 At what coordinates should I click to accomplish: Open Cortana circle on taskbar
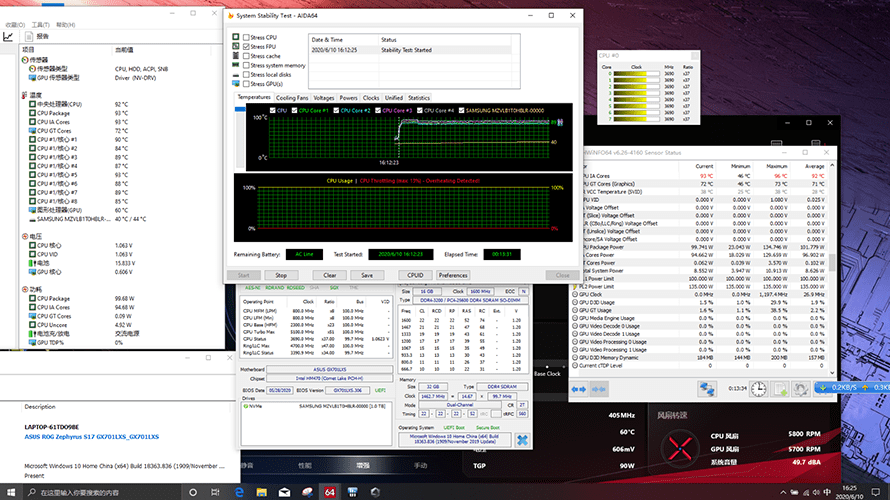click(193, 492)
